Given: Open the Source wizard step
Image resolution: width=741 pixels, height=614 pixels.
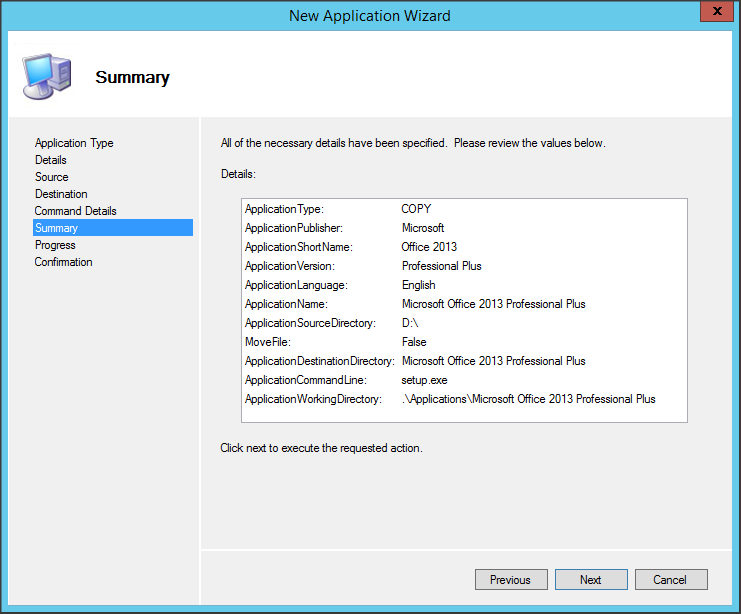Looking at the screenshot, I should 52,177.
